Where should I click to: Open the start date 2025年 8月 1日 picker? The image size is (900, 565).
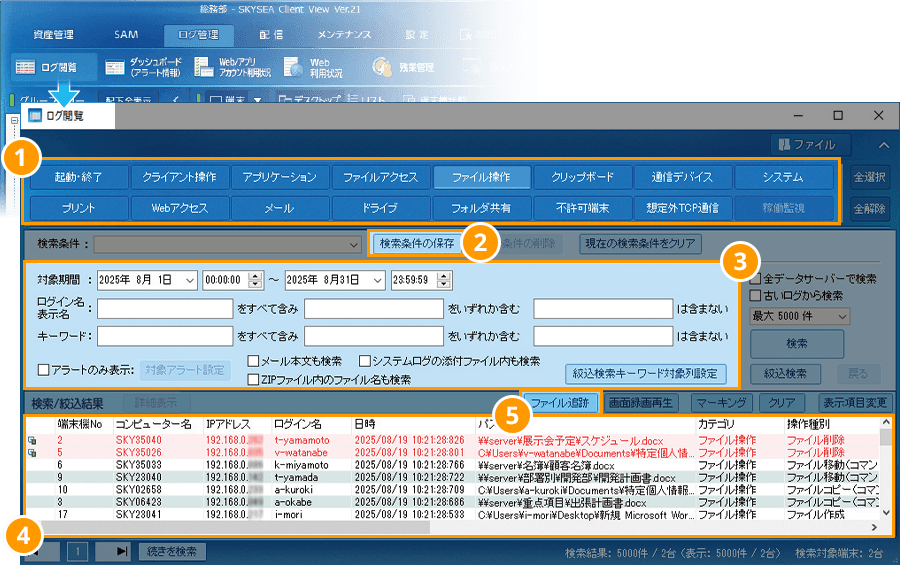pyautogui.click(x=190, y=281)
